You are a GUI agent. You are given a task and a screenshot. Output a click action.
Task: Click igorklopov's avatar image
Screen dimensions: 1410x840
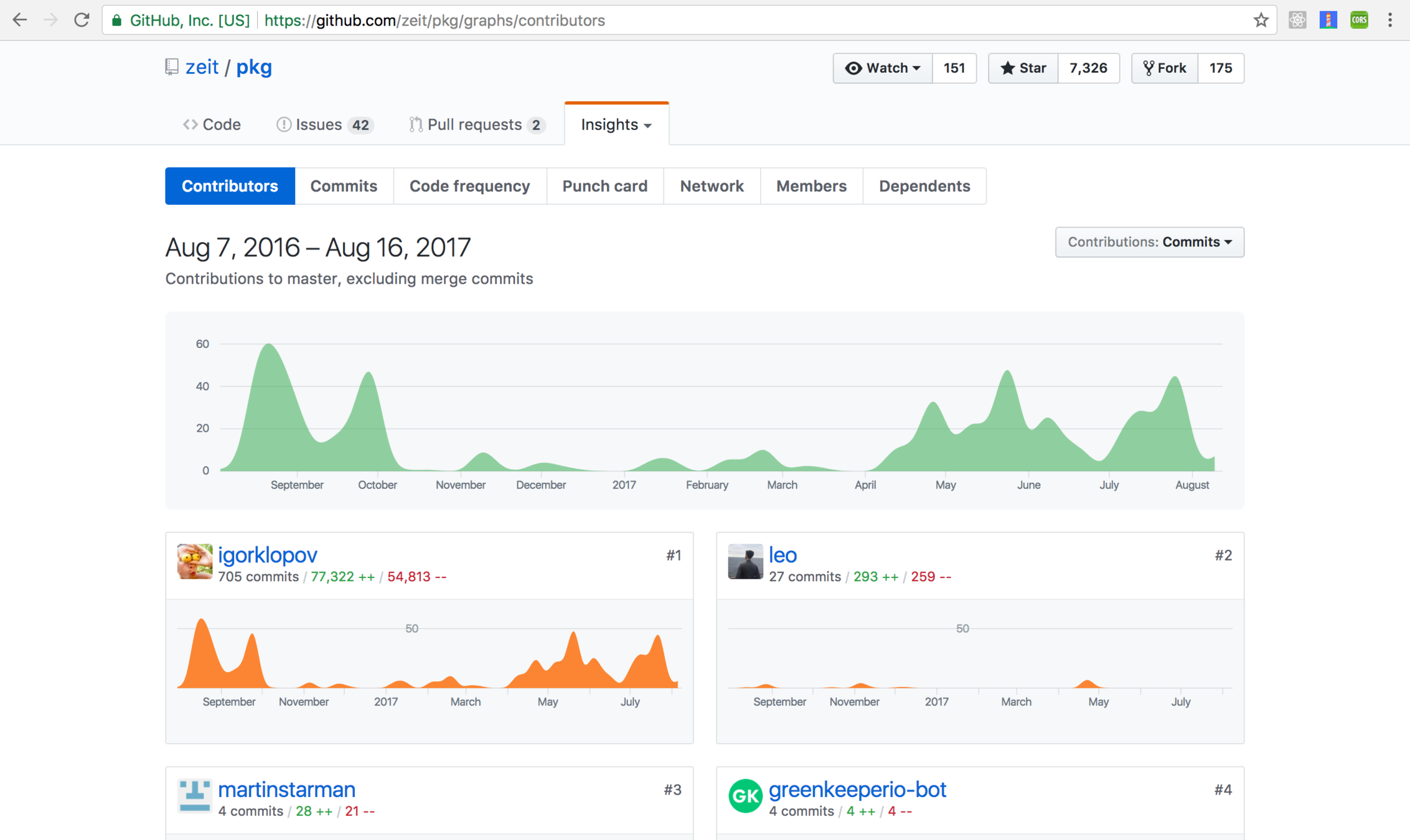point(194,561)
